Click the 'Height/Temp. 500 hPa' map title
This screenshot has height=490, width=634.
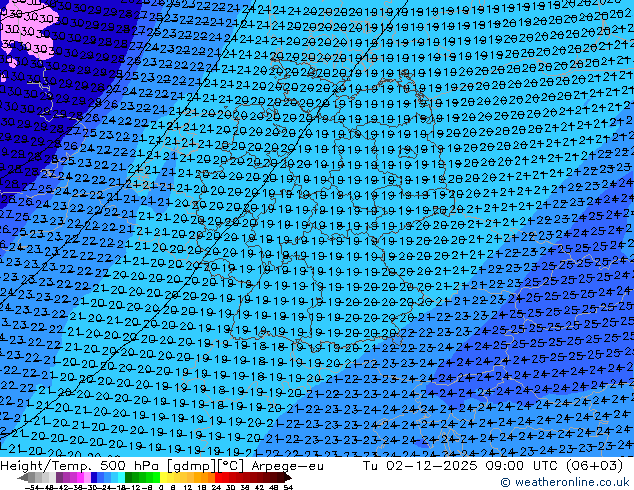click(81, 466)
